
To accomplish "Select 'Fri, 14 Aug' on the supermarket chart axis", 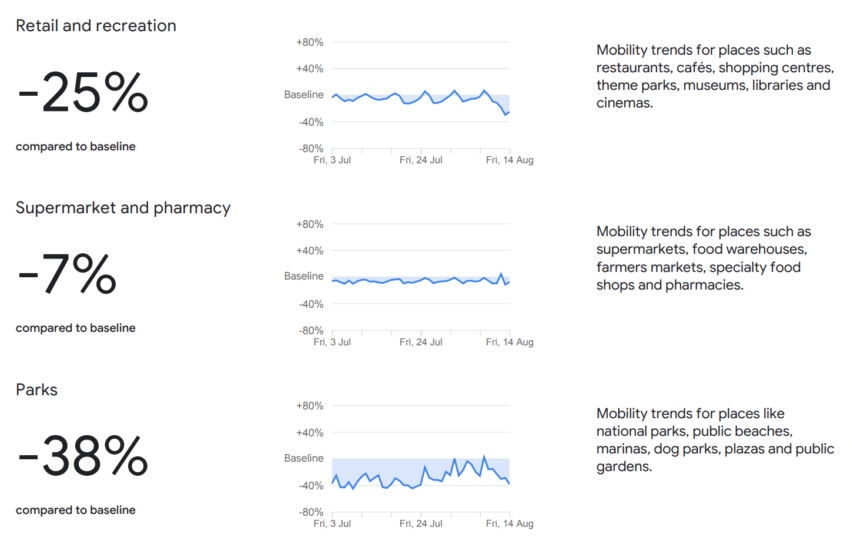I will [x=509, y=341].
